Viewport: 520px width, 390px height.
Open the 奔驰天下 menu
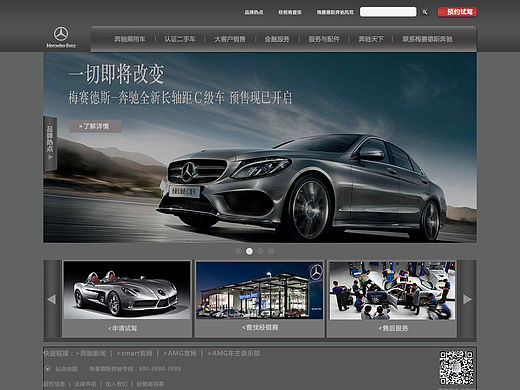[x=371, y=39]
